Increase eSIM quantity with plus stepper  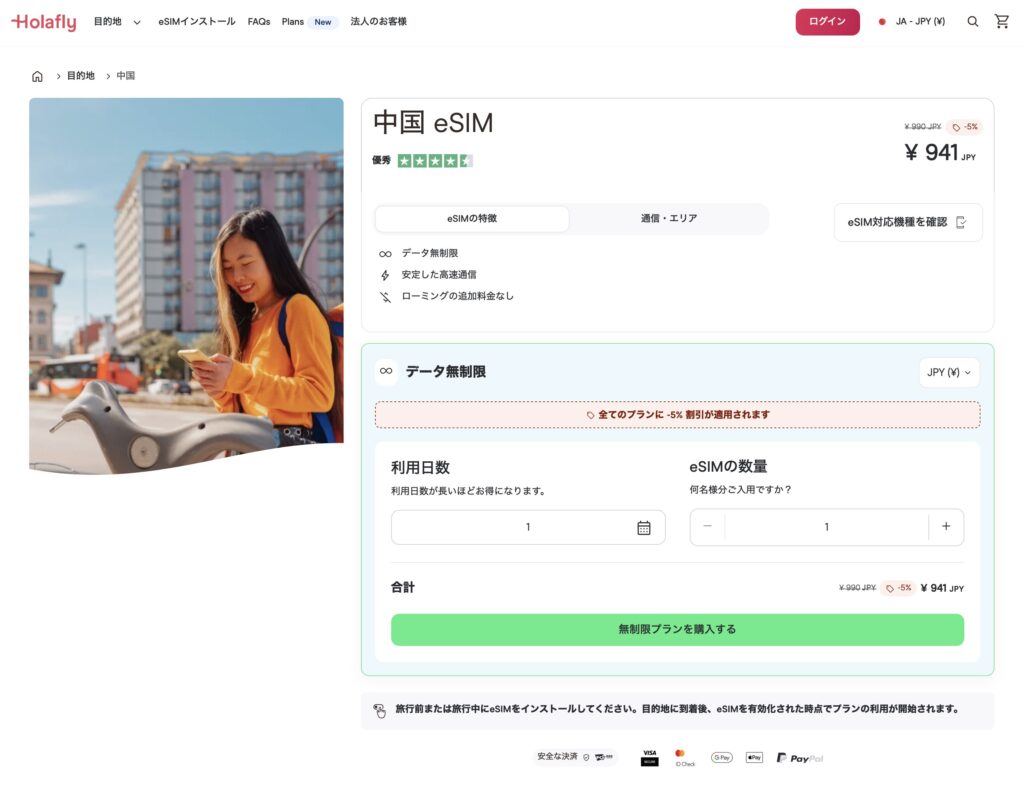[x=946, y=526]
